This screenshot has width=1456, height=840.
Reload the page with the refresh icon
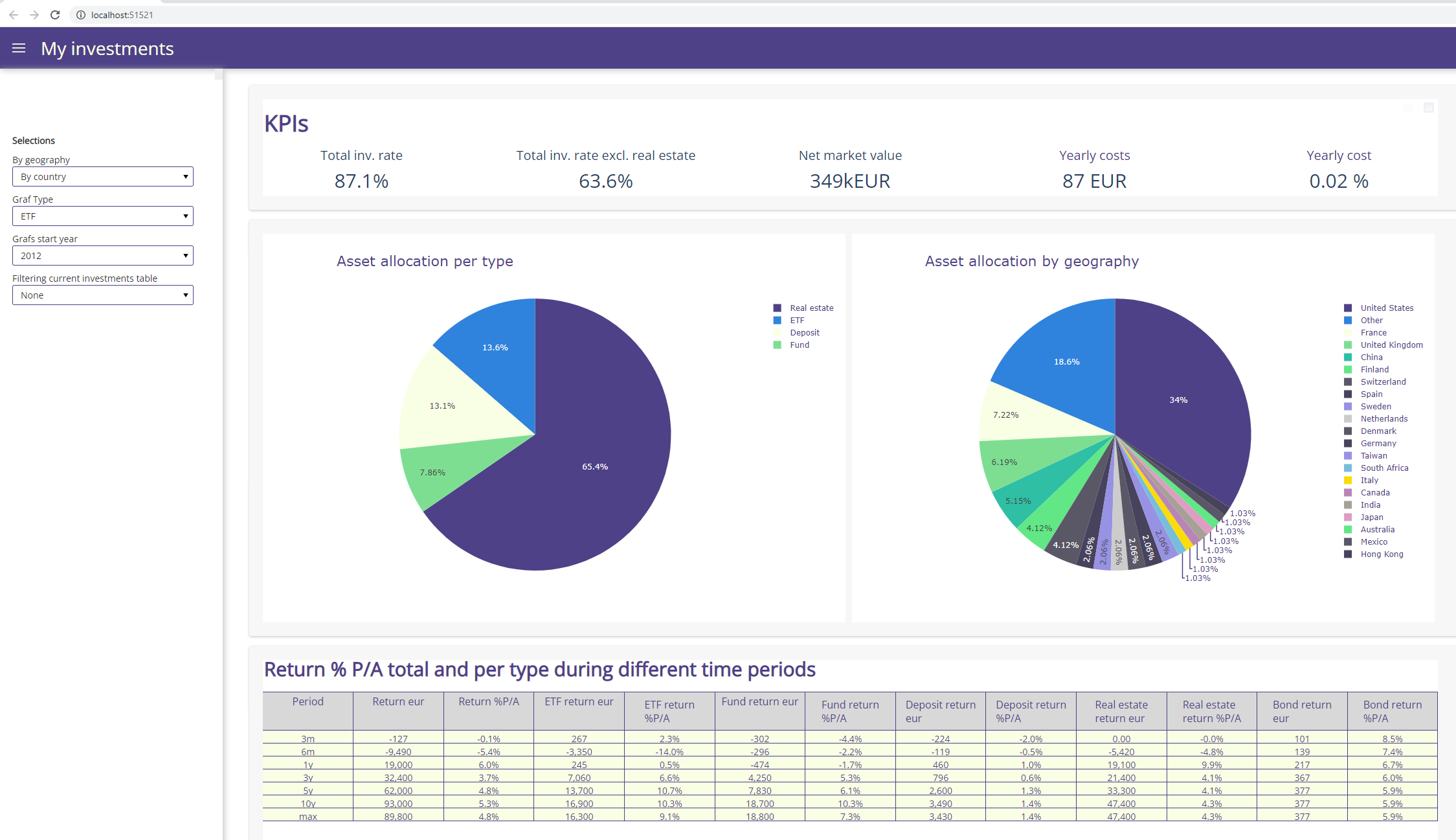pyautogui.click(x=55, y=14)
